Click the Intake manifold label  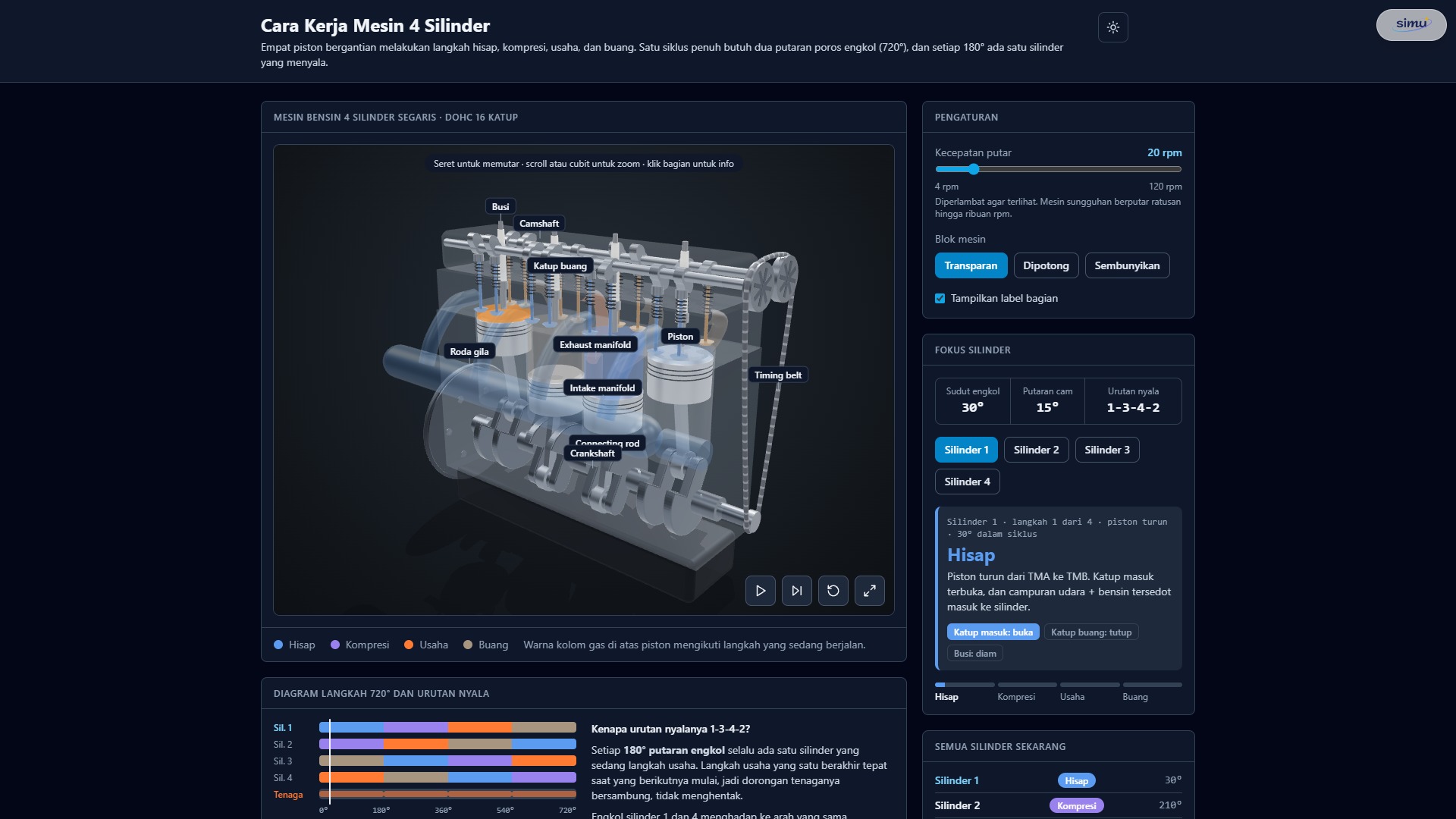(602, 388)
